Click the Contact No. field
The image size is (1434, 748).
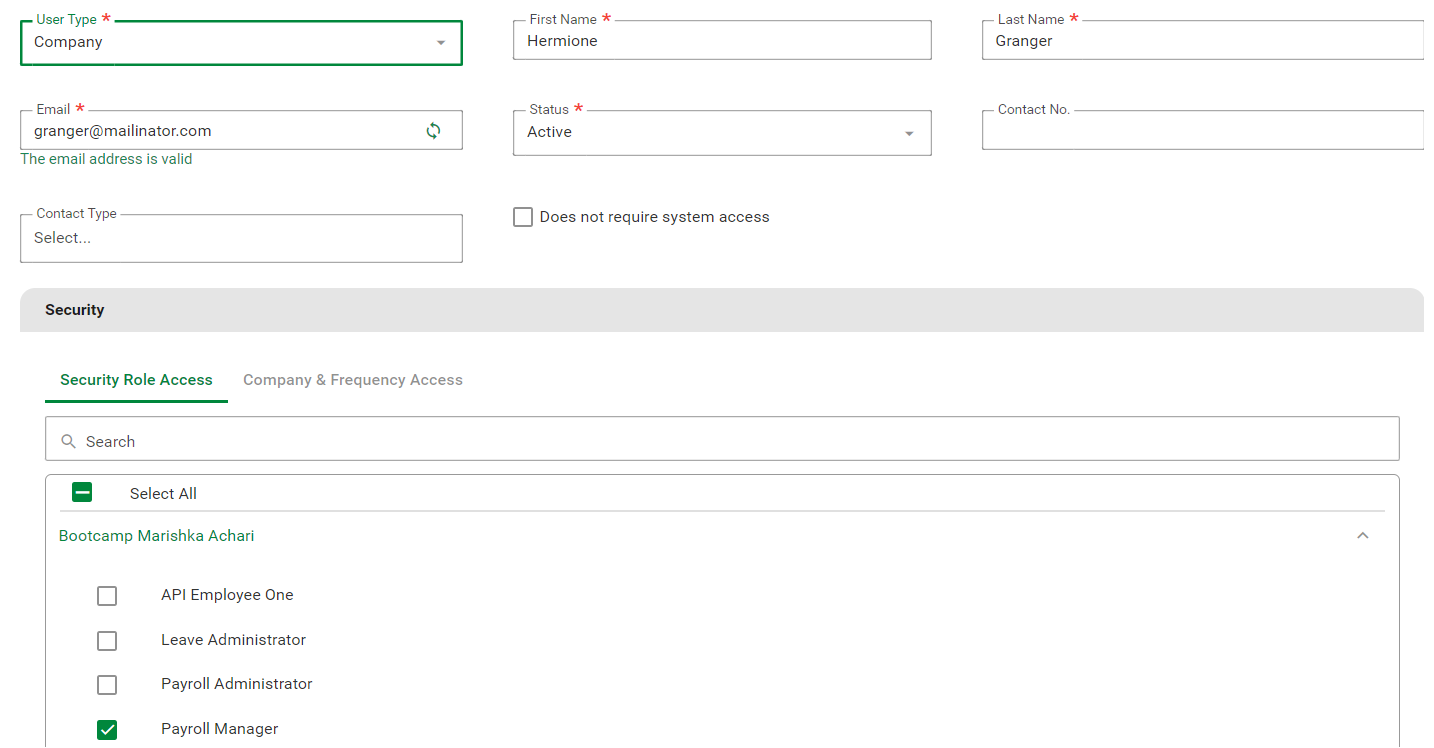[1200, 131]
